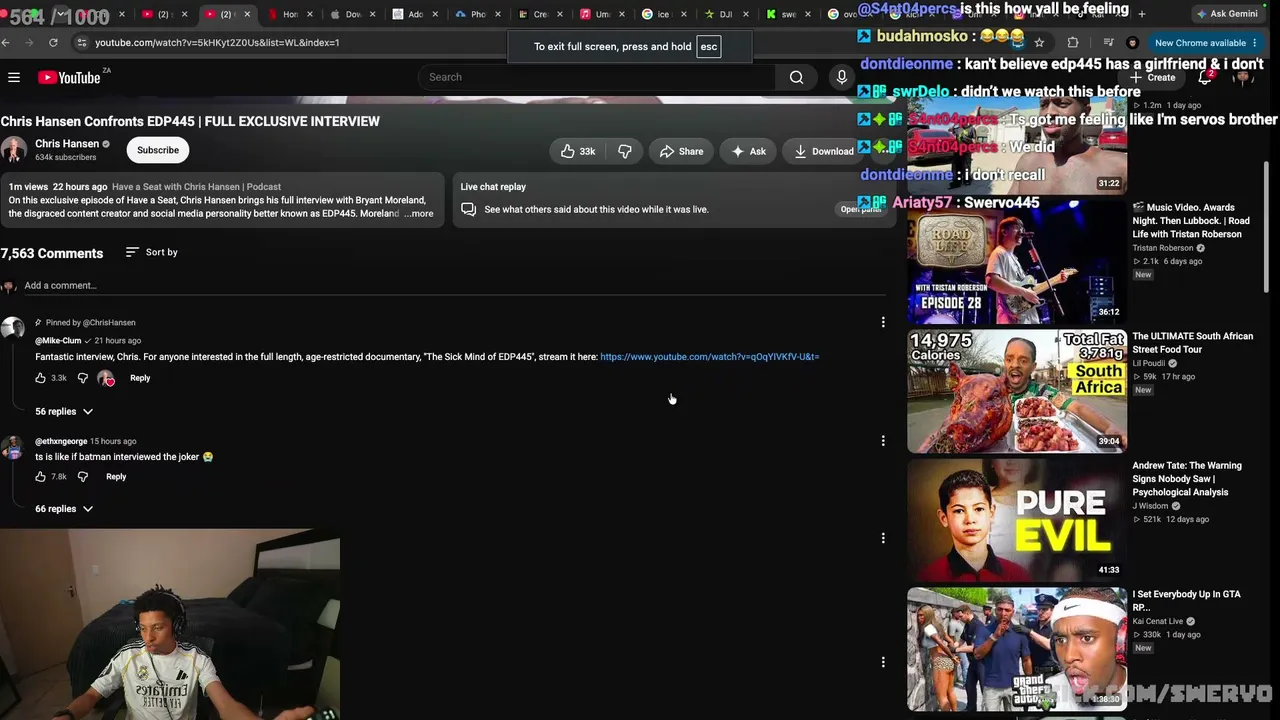Image resolution: width=1280 pixels, height=720 pixels.
Task: Open the ULTIMATE South African Street Food Tour title
Action: click(x=1192, y=343)
